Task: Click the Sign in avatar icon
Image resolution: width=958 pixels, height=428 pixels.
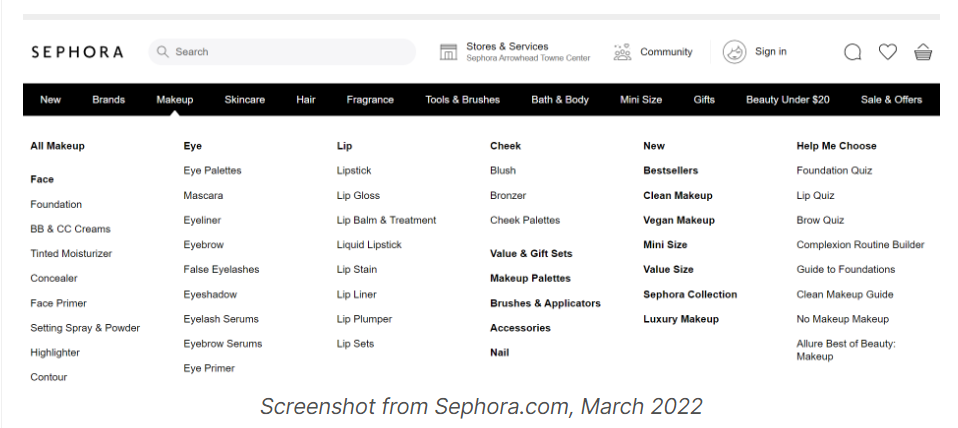Action: (x=735, y=52)
